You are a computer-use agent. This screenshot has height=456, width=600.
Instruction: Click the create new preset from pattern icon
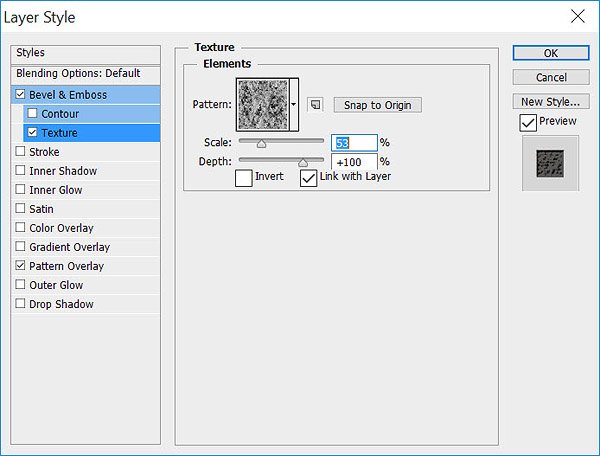pos(315,104)
